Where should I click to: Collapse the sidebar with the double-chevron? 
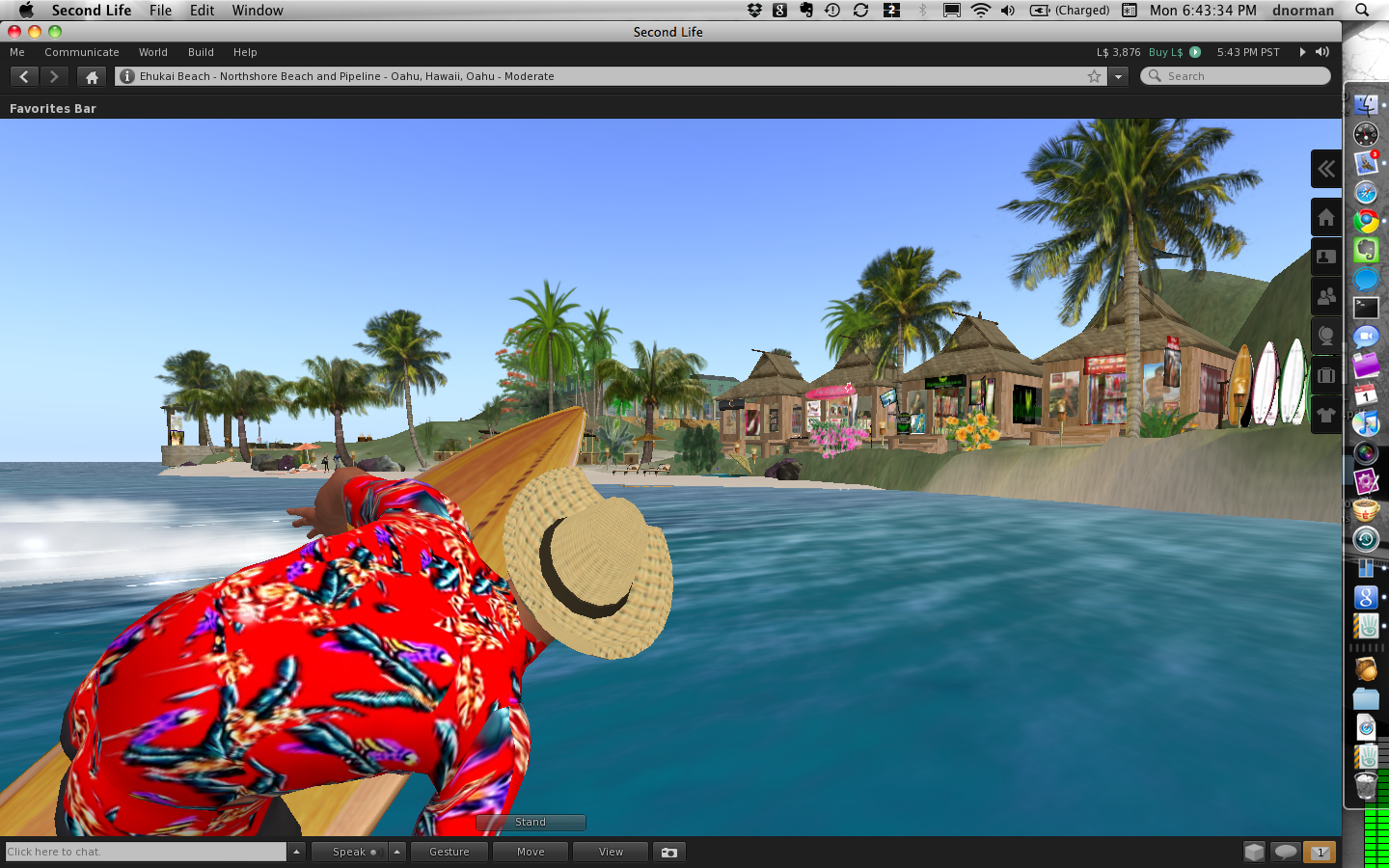[x=1326, y=169]
